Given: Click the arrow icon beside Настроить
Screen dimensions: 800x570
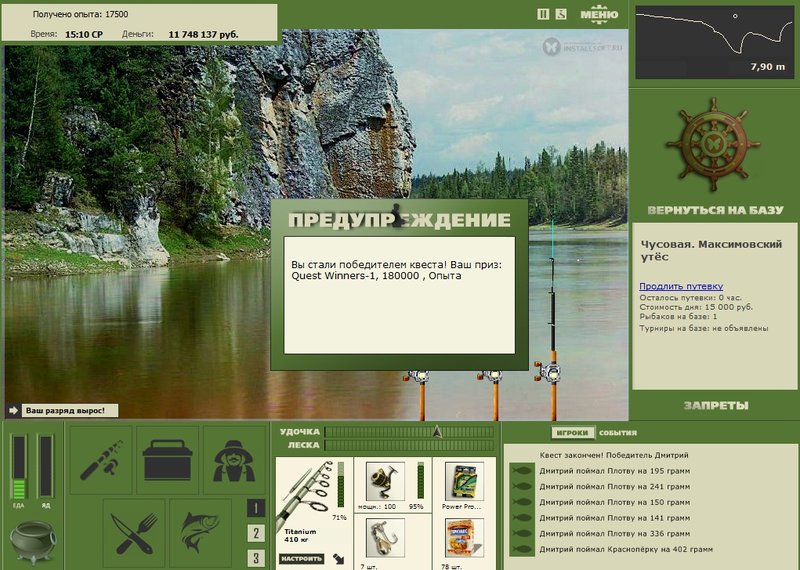Looking at the screenshot, I should pos(338,559).
